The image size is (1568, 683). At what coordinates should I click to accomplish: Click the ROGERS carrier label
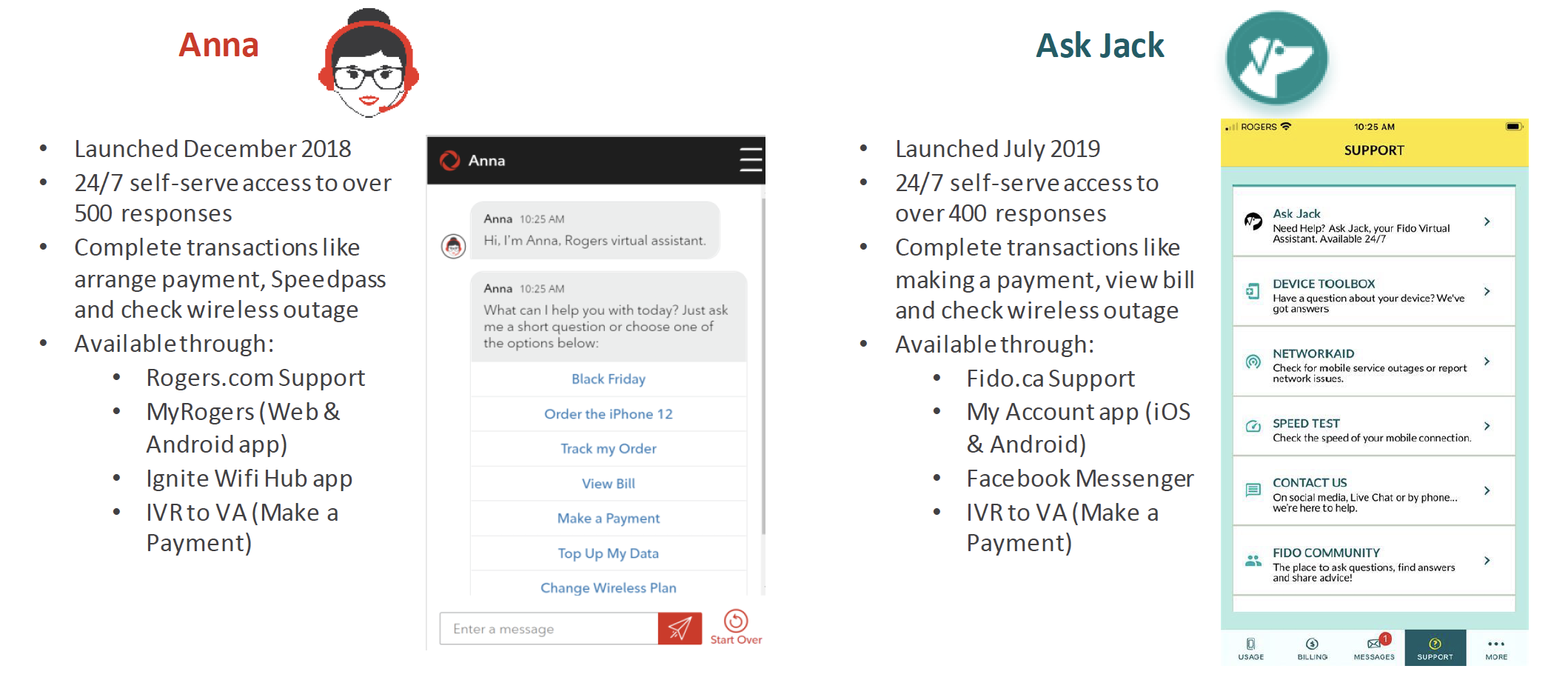[1259, 127]
